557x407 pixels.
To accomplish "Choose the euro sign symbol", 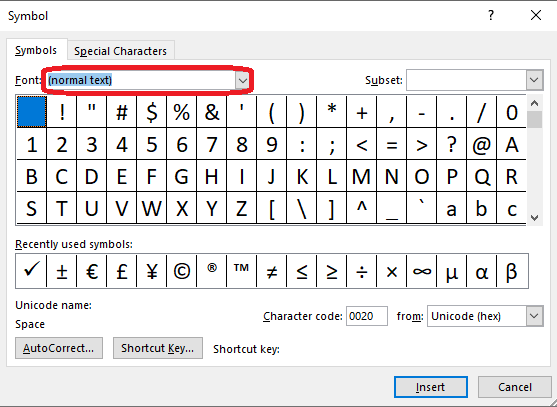I will [92, 271].
